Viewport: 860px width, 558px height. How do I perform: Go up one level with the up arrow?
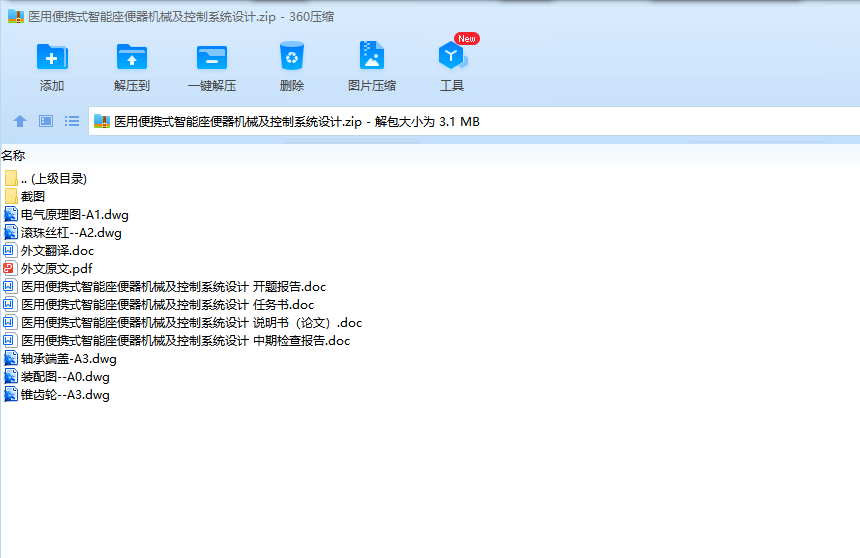click(x=20, y=121)
